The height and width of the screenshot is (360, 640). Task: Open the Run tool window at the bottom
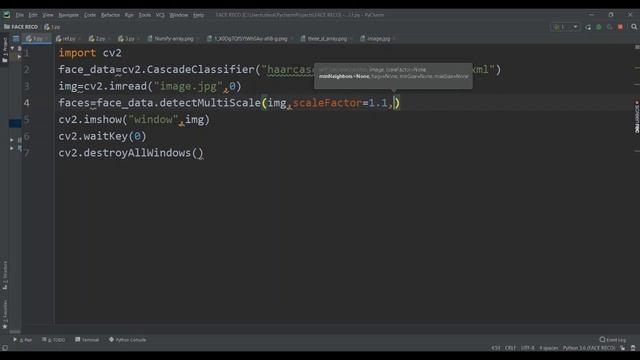pos(23,340)
